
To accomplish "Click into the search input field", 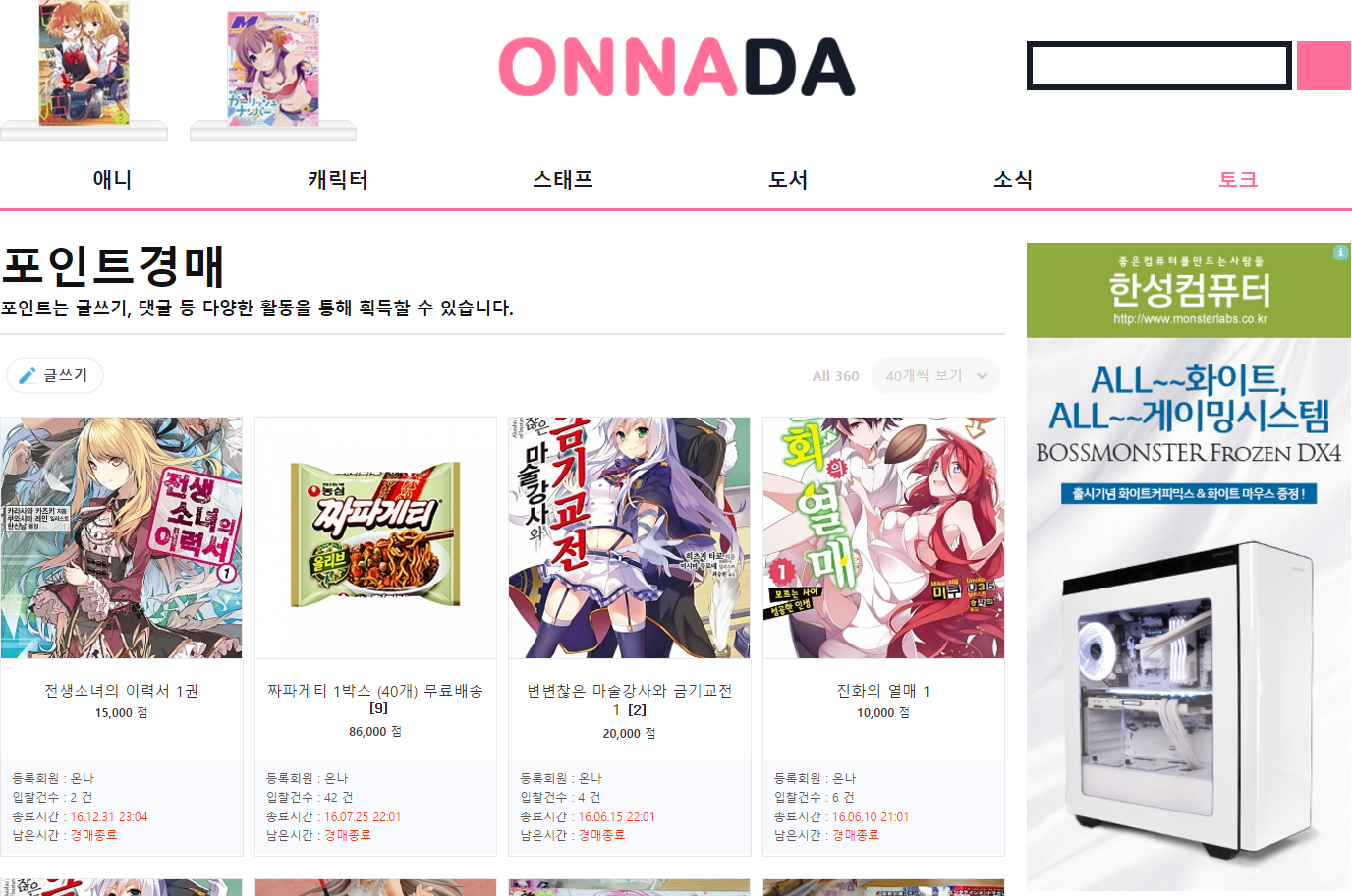I will coord(1159,66).
